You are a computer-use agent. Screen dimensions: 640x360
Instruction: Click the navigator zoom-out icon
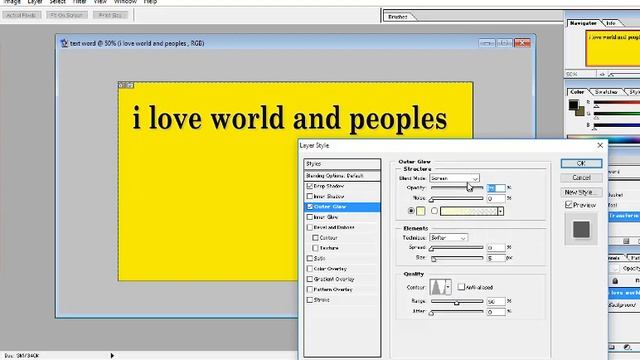602,74
